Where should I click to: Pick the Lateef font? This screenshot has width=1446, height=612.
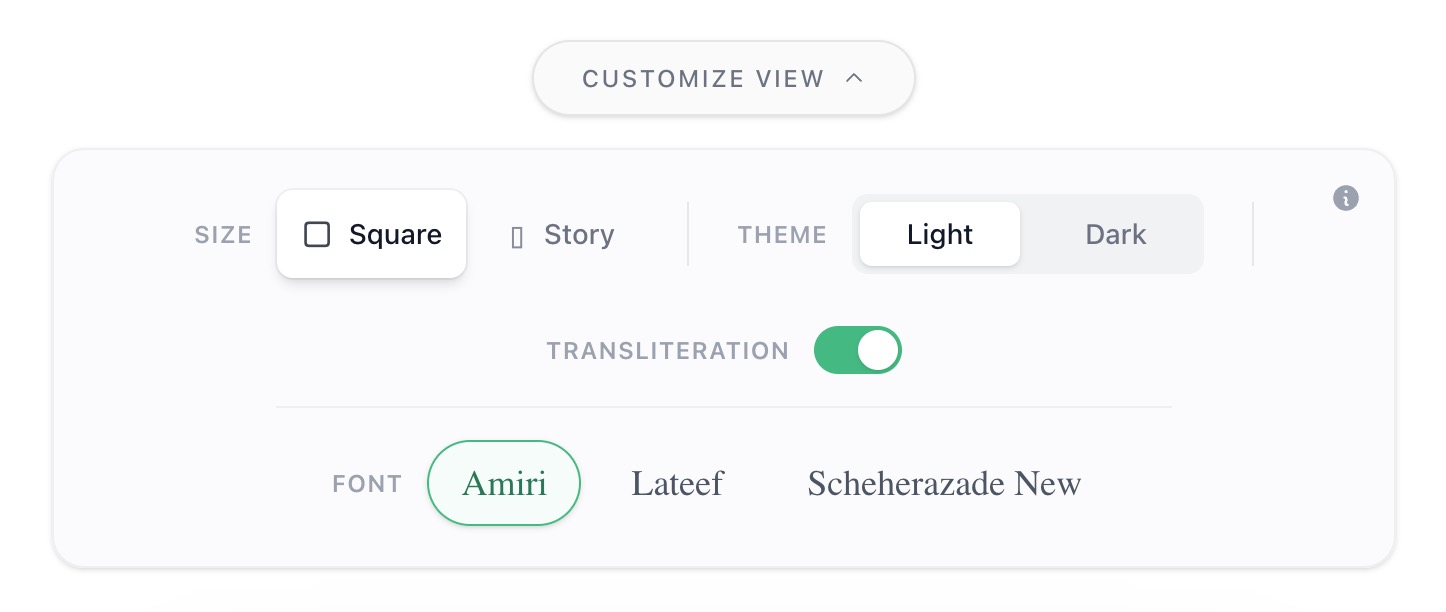click(x=677, y=483)
